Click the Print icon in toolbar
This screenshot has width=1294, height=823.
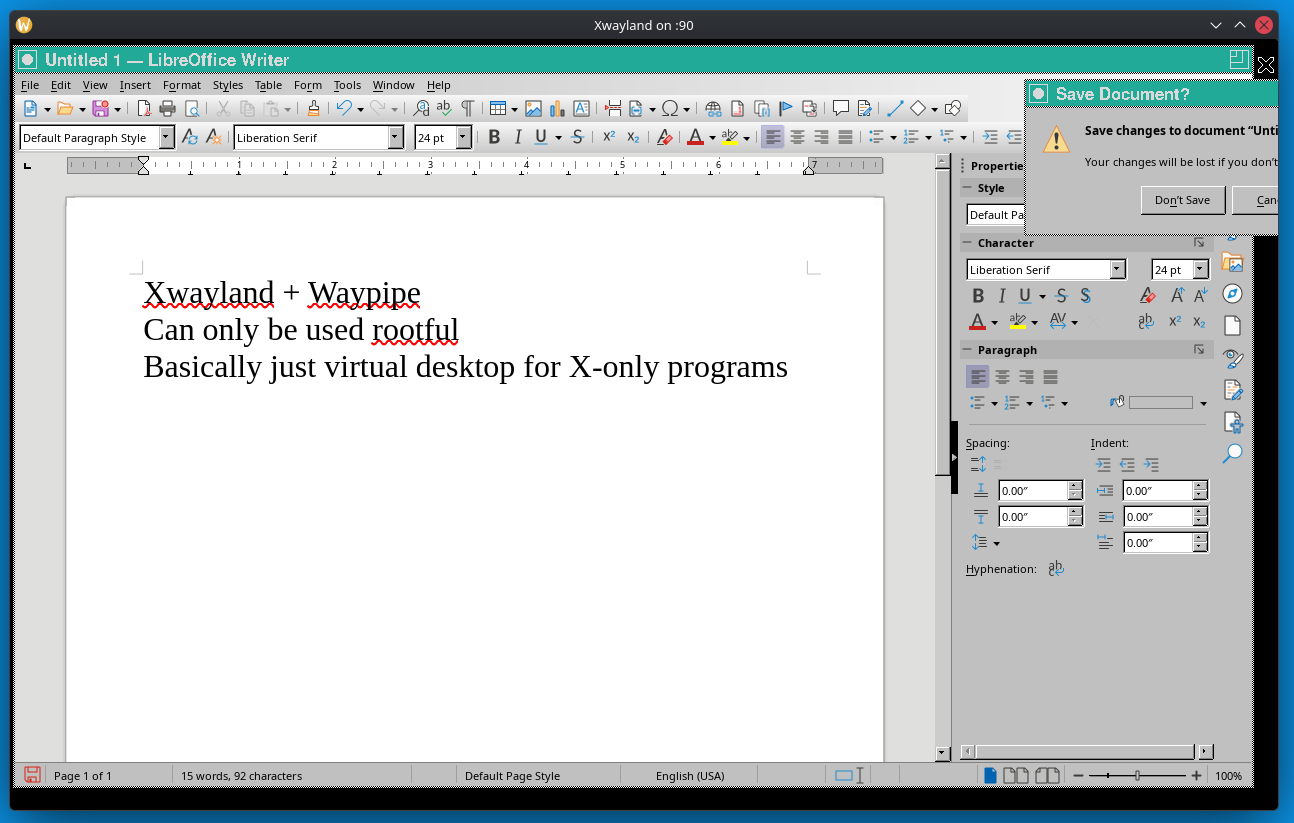(x=167, y=108)
